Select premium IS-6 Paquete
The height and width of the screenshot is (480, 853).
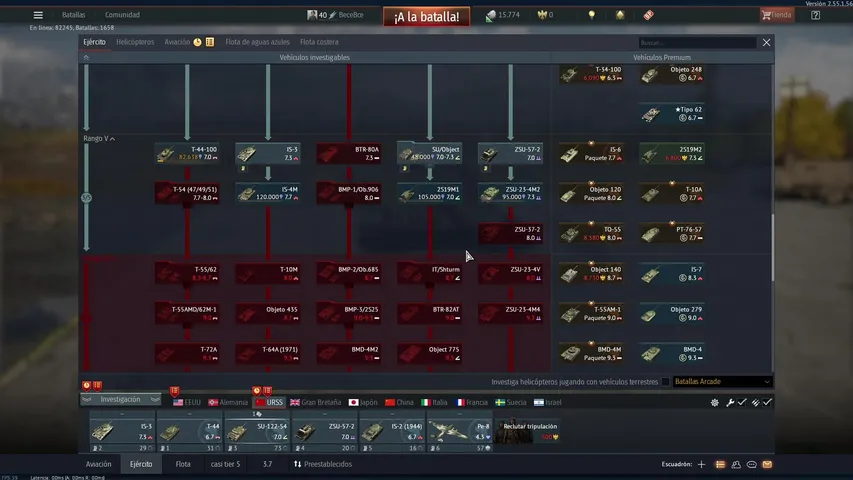click(x=591, y=153)
